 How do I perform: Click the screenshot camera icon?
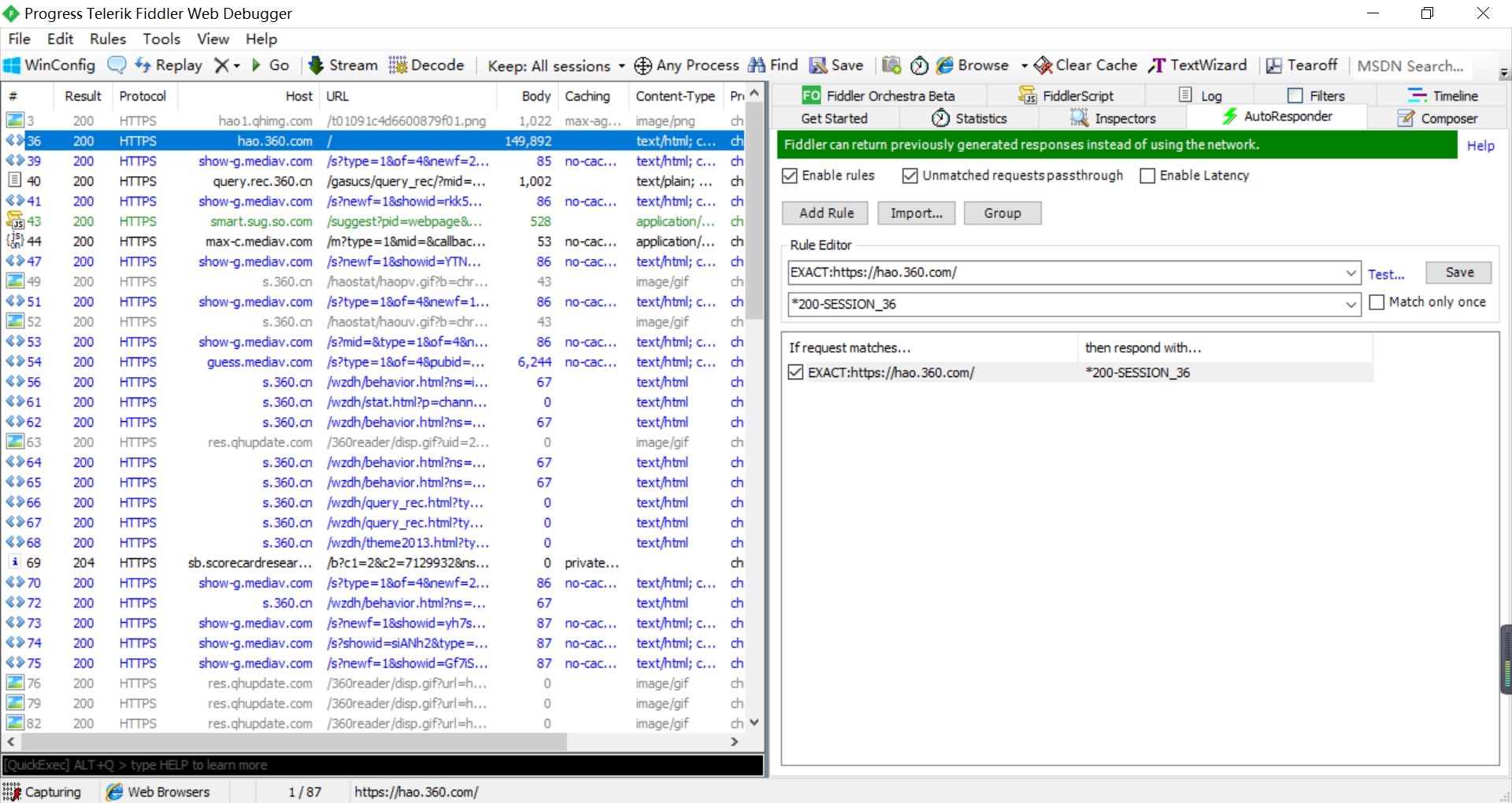click(x=891, y=65)
